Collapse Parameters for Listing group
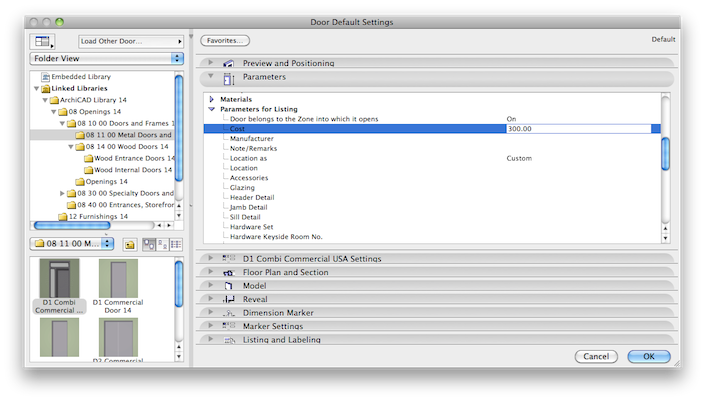Image resolution: width=705 pixels, height=401 pixels. [x=211, y=109]
